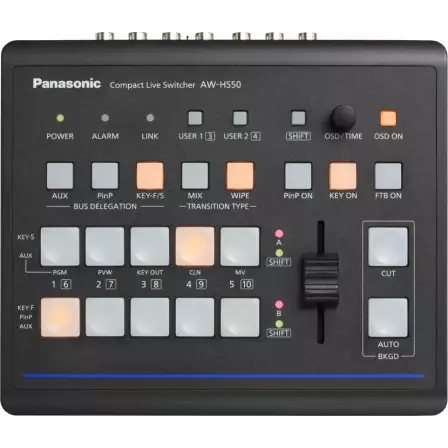Tap the top-row SHIFT button
Screen dimensions: 448x448
pyautogui.click(x=298, y=118)
